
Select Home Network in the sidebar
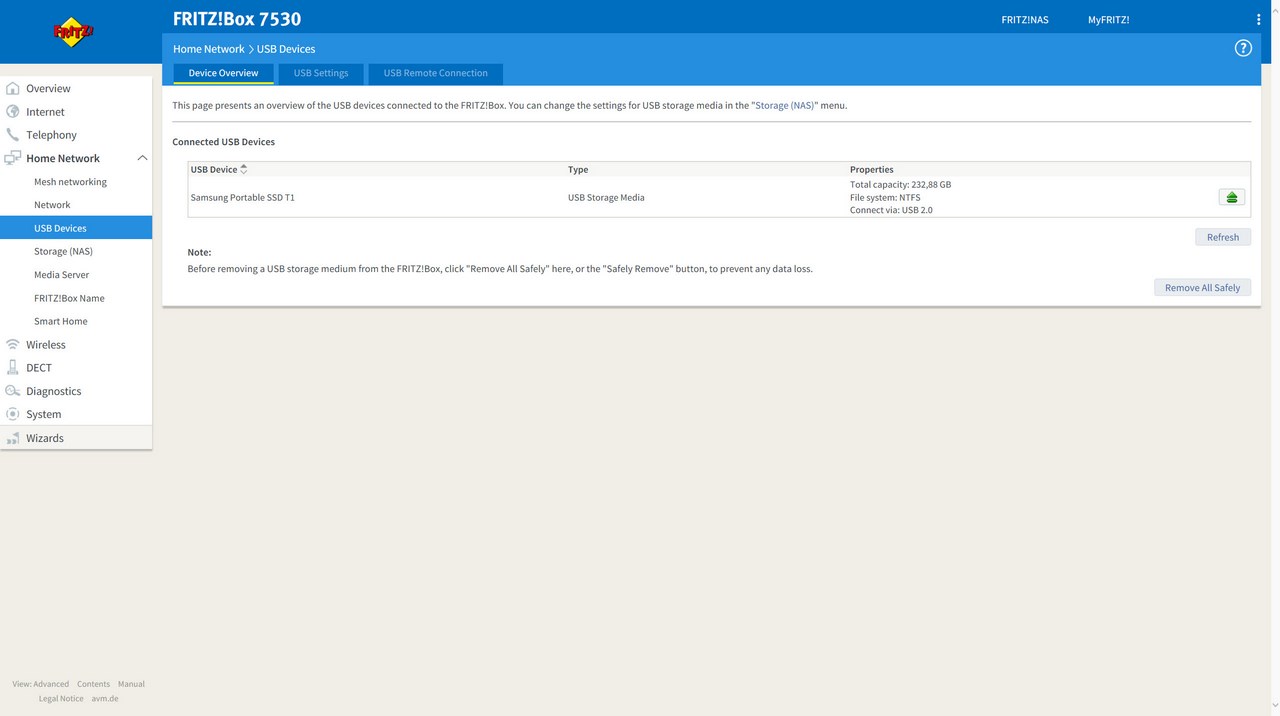tap(63, 158)
